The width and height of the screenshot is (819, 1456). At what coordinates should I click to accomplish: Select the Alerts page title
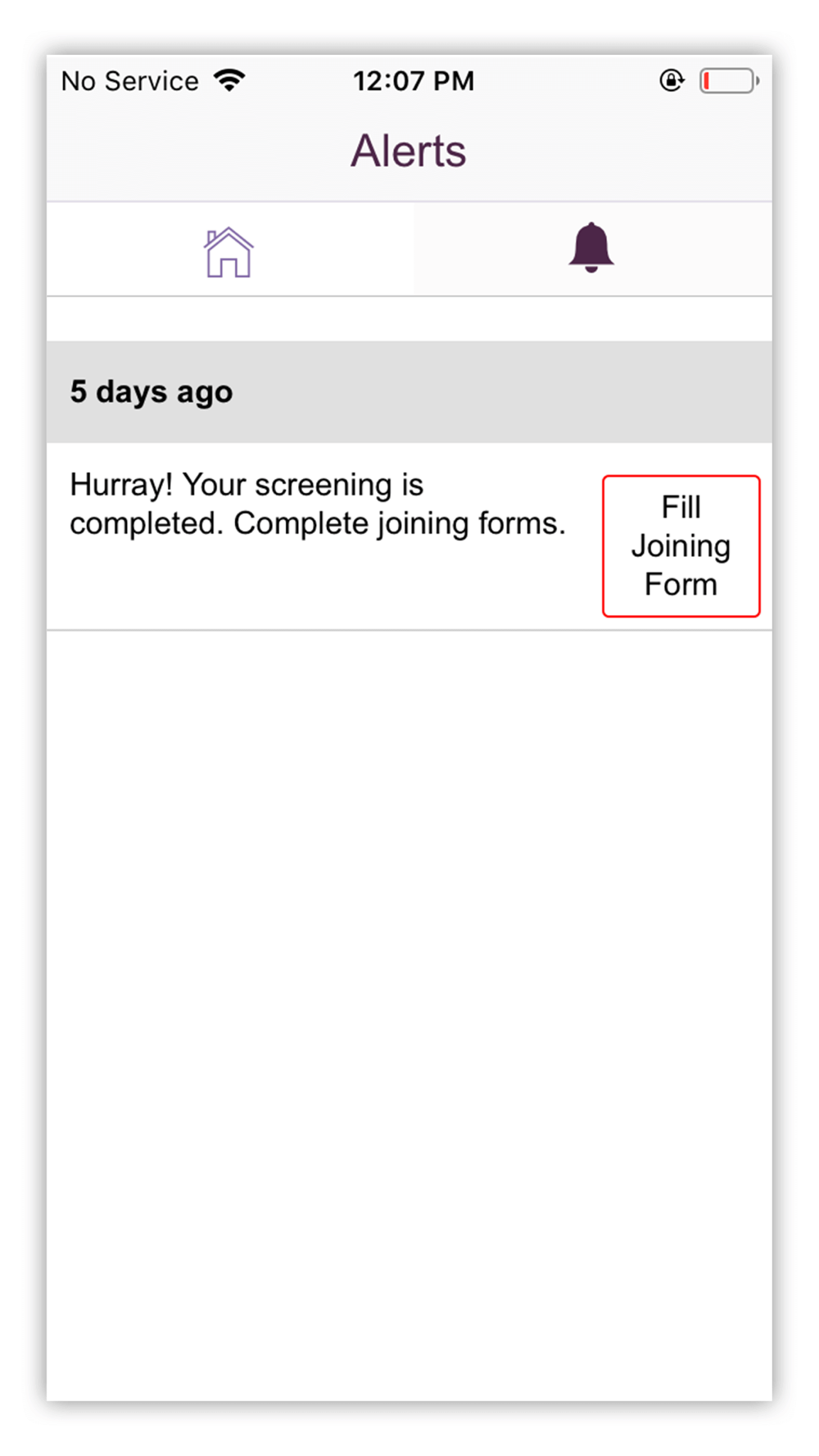(x=409, y=151)
